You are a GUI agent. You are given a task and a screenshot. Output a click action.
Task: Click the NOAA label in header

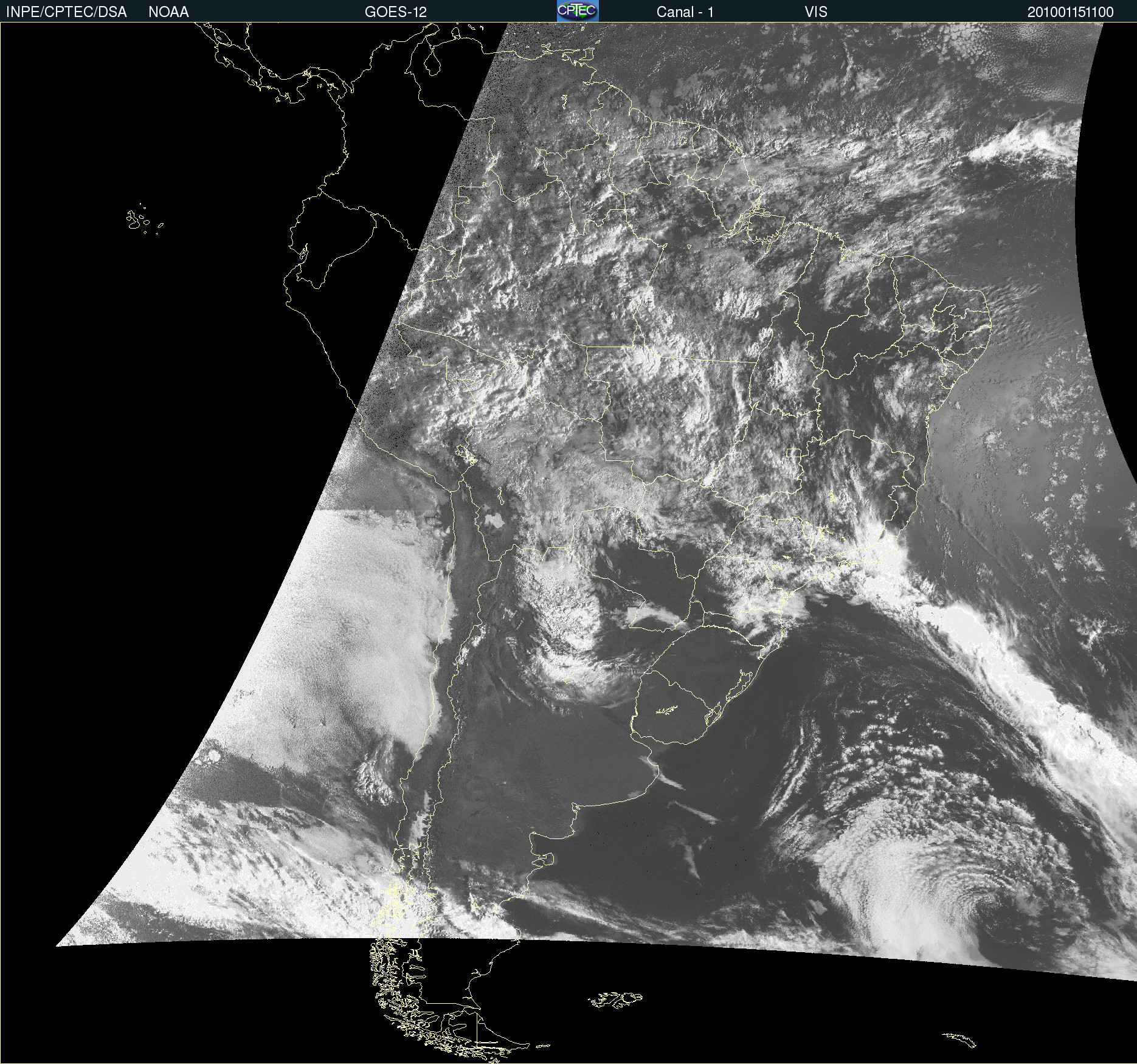pyautogui.click(x=168, y=12)
